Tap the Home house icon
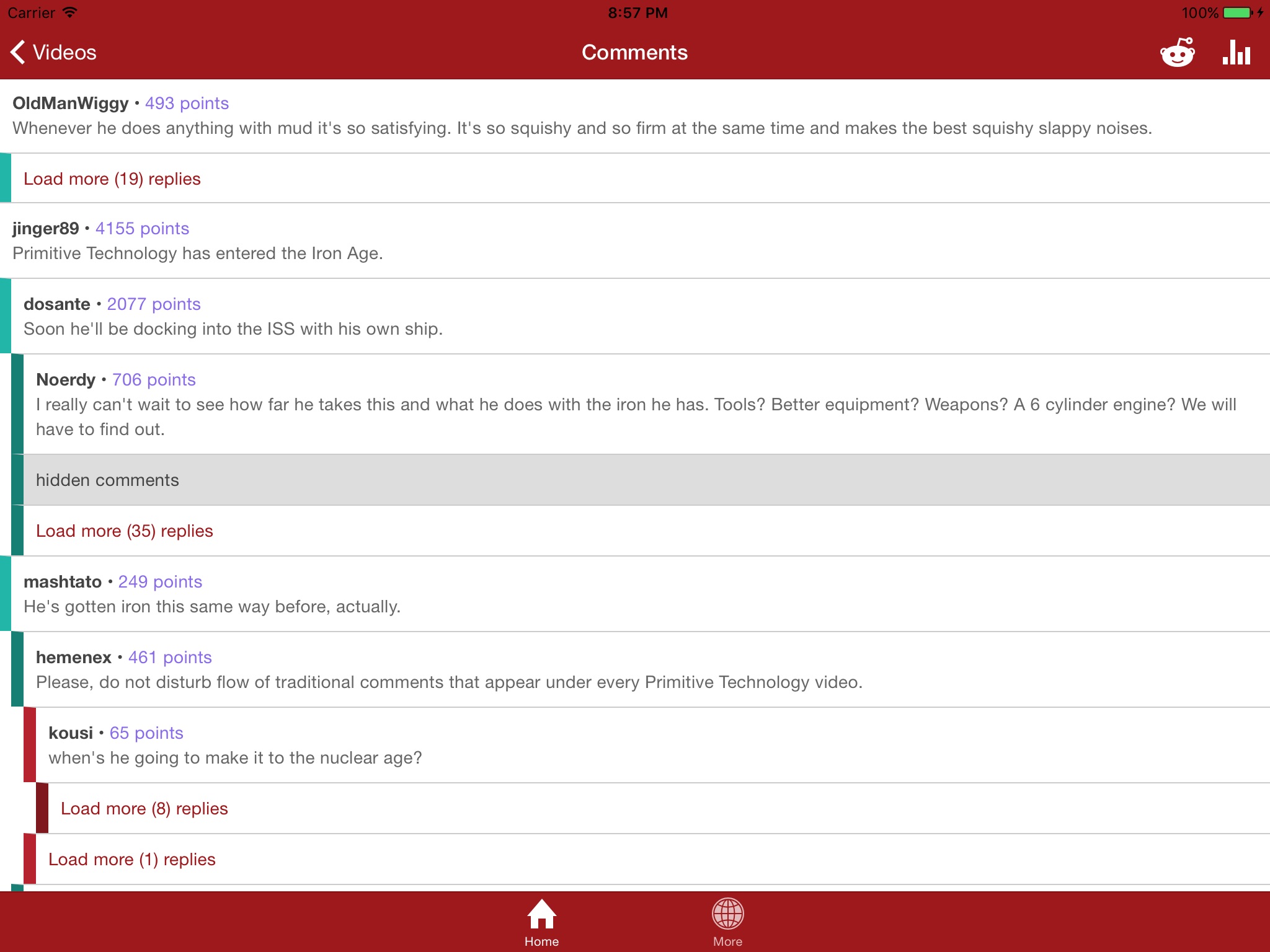The image size is (1270, 952). pyautogui.click(x=541, y=914)
